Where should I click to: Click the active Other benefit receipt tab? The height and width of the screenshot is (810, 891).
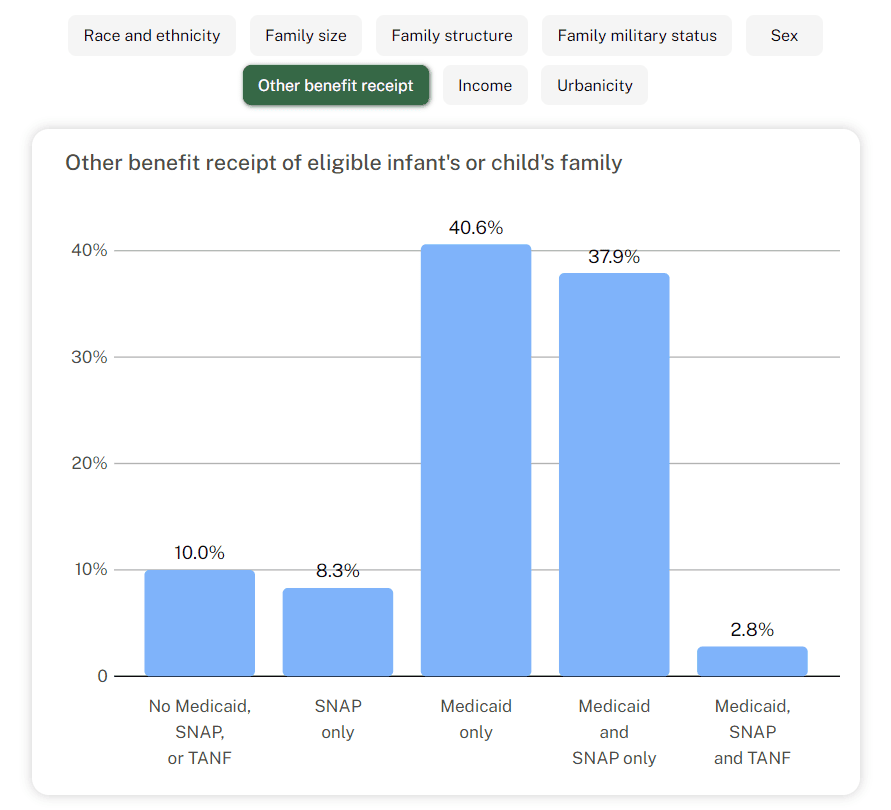[x=336, y=86]
